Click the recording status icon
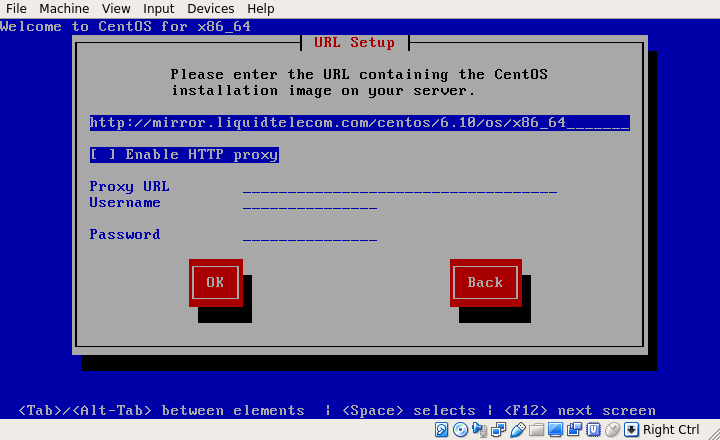The width and height of the screenshot is (720, 440). 574,430
